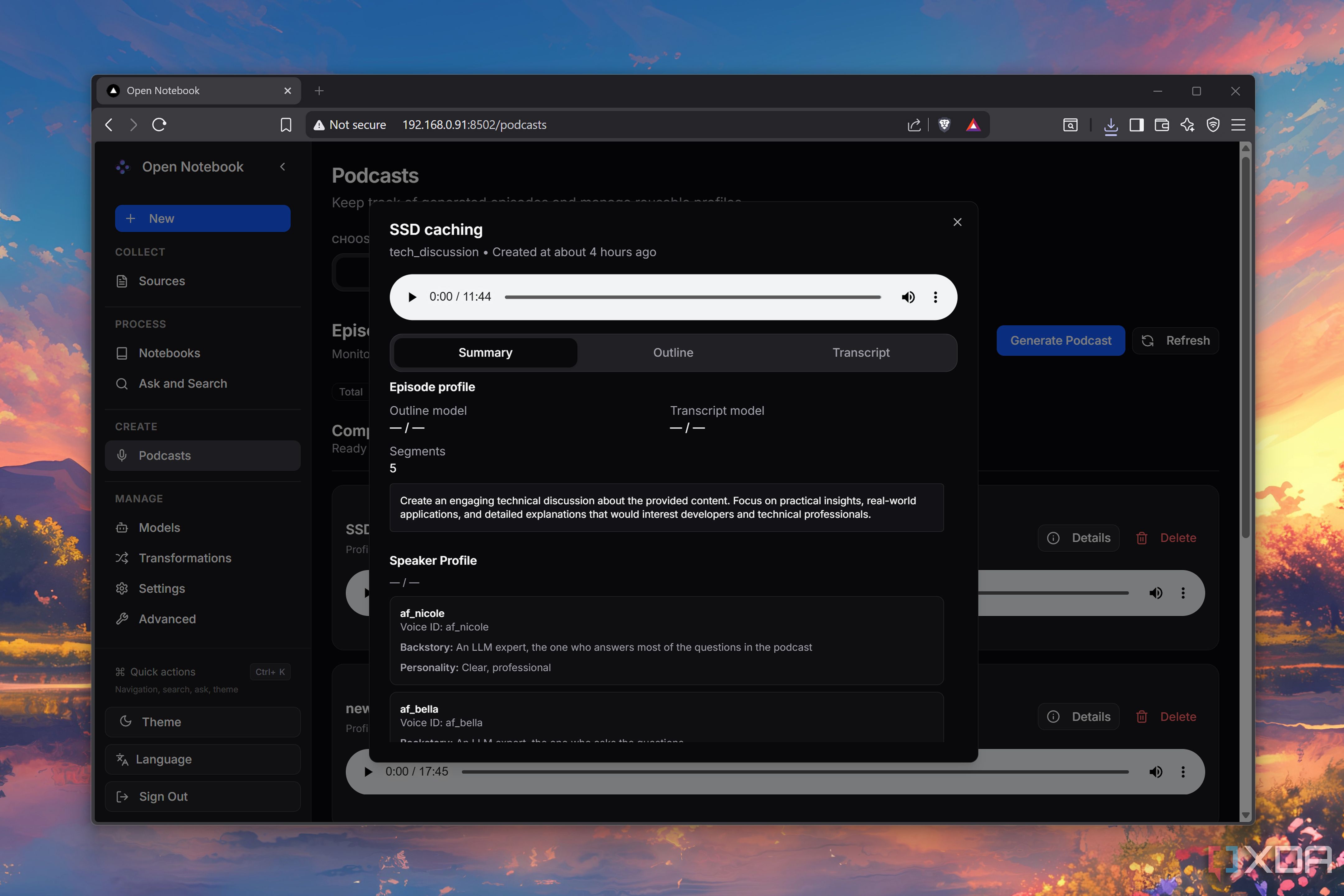Open Brave Rewards triangle icon
This screenshot has width=1344, height=896.
coord(973,124)
